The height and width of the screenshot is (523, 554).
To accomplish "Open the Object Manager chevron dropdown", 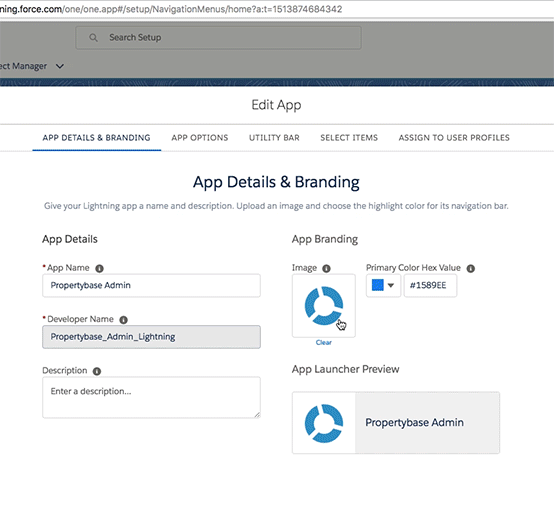I will click(x=60, y=66).
